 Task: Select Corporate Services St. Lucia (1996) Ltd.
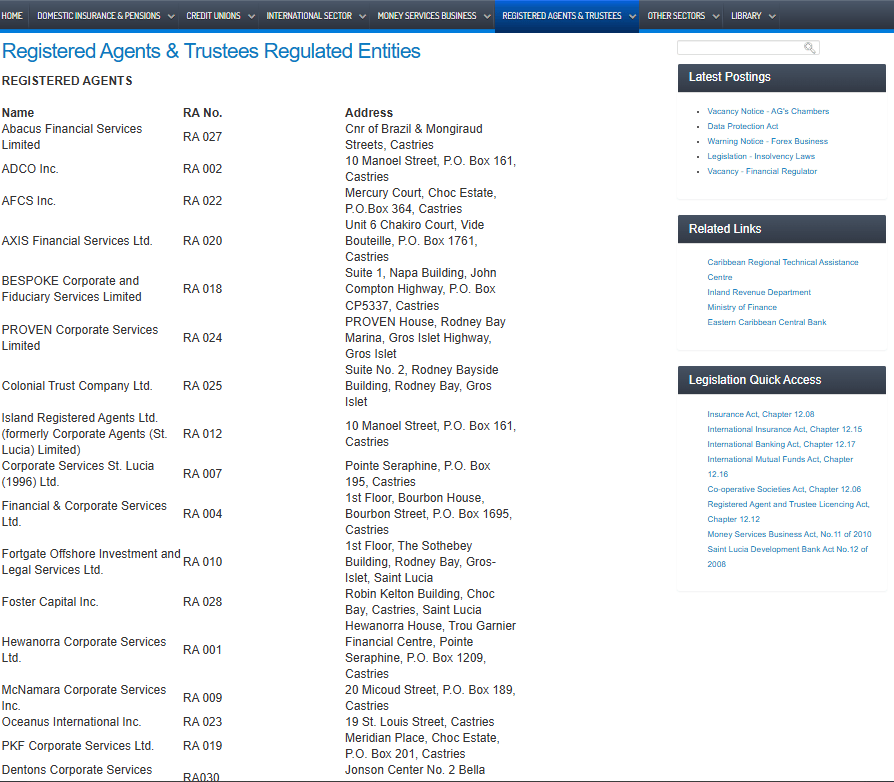[x=78, y=474]
